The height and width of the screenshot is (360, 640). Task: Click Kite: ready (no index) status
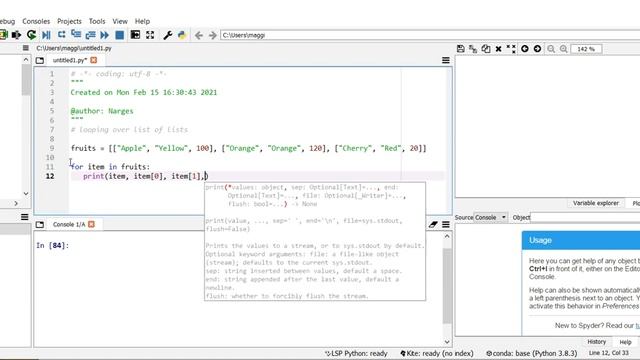coord(437,353)
